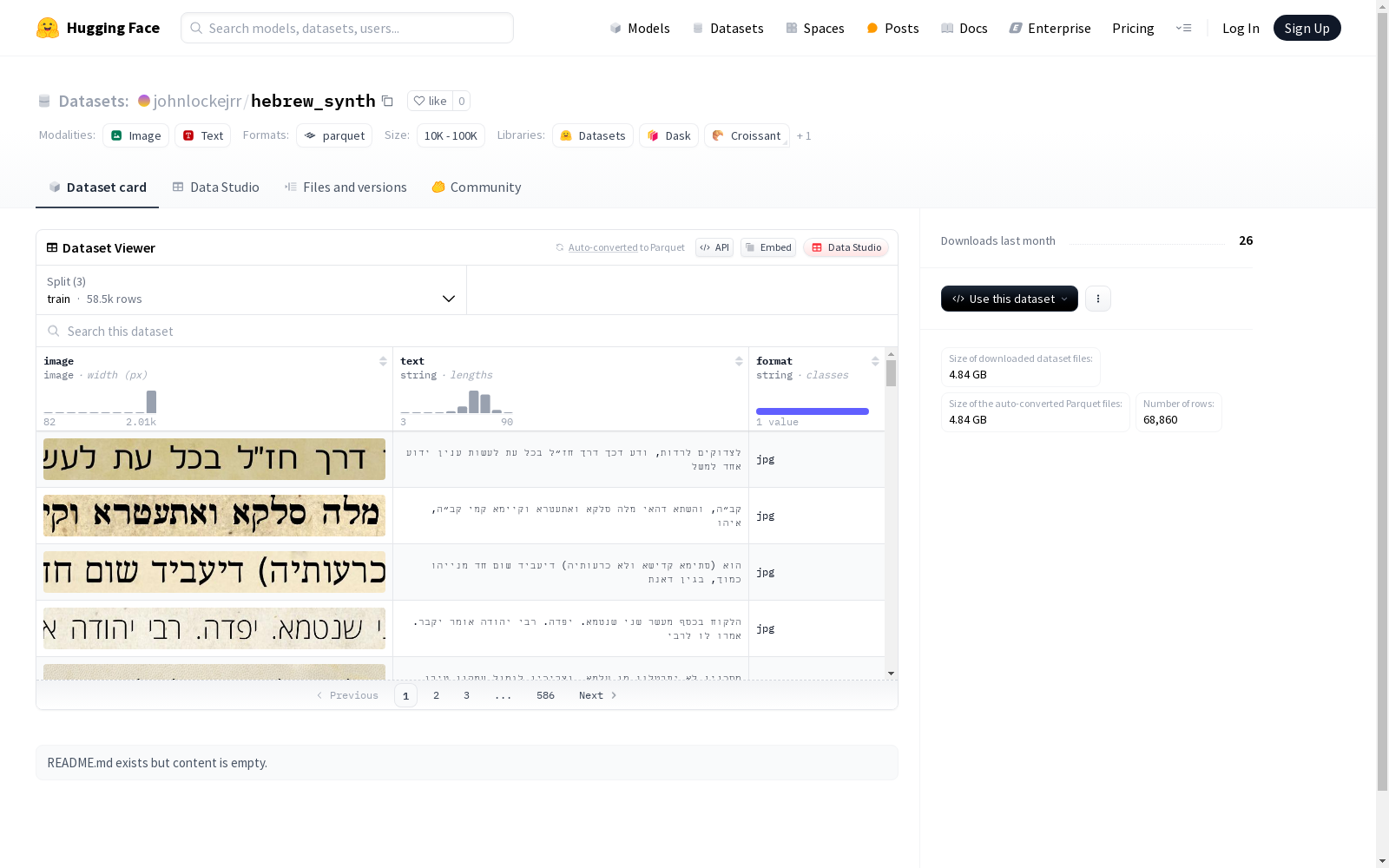Click the format classes blue bar
Image resolution: width=1389 pixels, height=868 pixels.
pos(813,411)
